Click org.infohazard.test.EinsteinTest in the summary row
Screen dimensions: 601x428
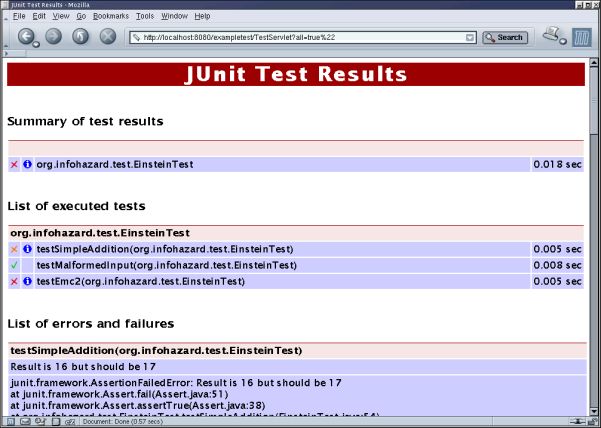click(115, 164)
